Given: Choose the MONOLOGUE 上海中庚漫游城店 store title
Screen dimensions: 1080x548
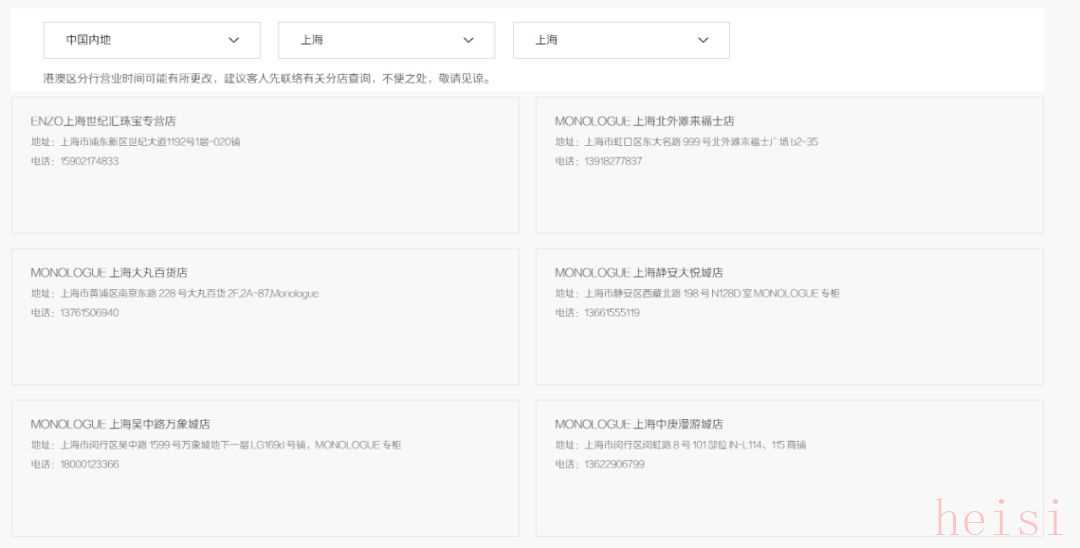Looking at the screenshot, I should [639, 424].
